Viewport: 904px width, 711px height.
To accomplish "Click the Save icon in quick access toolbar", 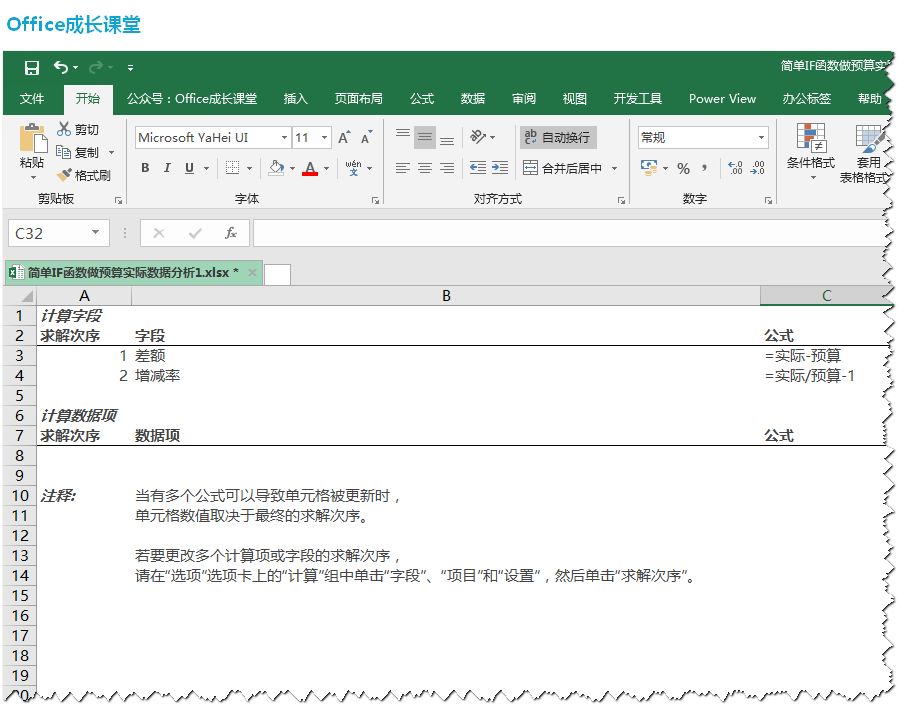I will click(32, 68).
